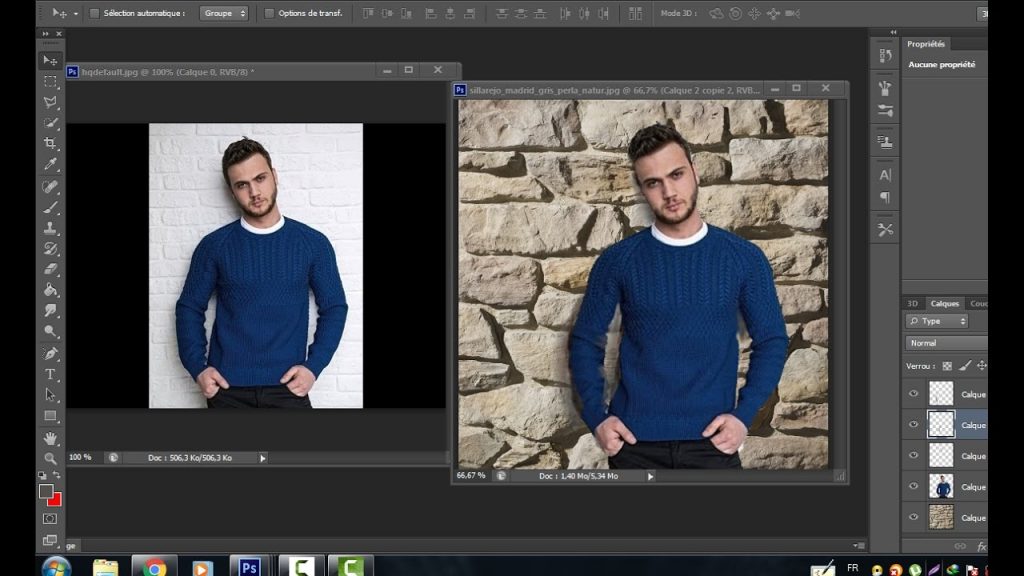Select the Pen tool
1024x576 pixels.
point(50,353)
